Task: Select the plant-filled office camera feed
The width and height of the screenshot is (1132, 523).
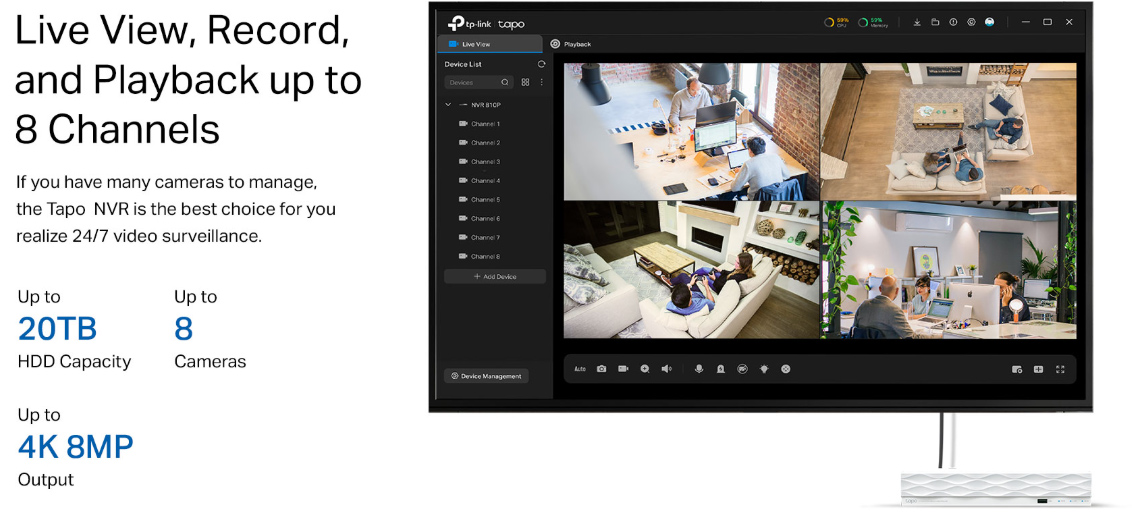Action: point(949,270)
